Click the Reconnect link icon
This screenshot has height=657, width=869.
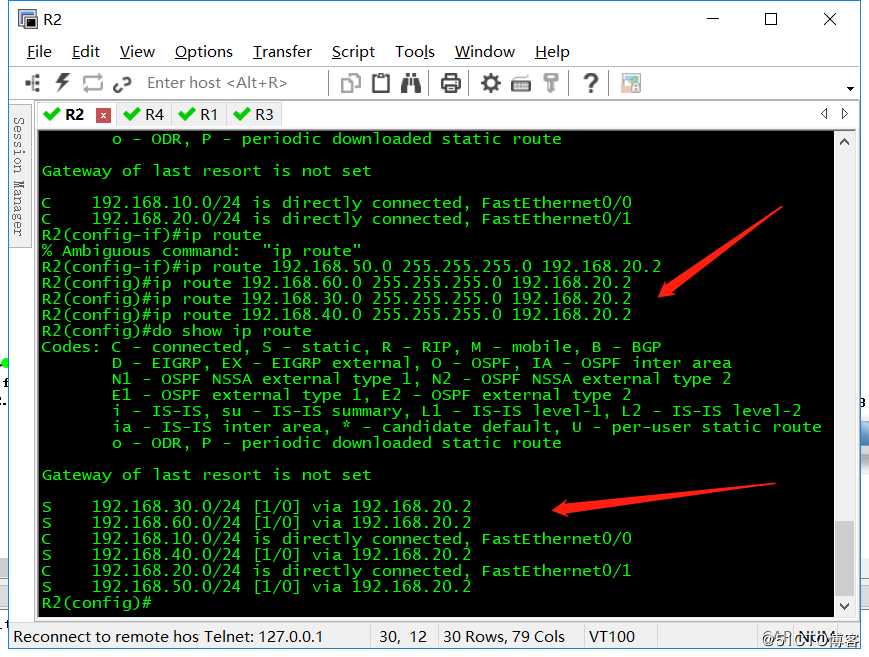pyautogui.click(x=122, y=84)
